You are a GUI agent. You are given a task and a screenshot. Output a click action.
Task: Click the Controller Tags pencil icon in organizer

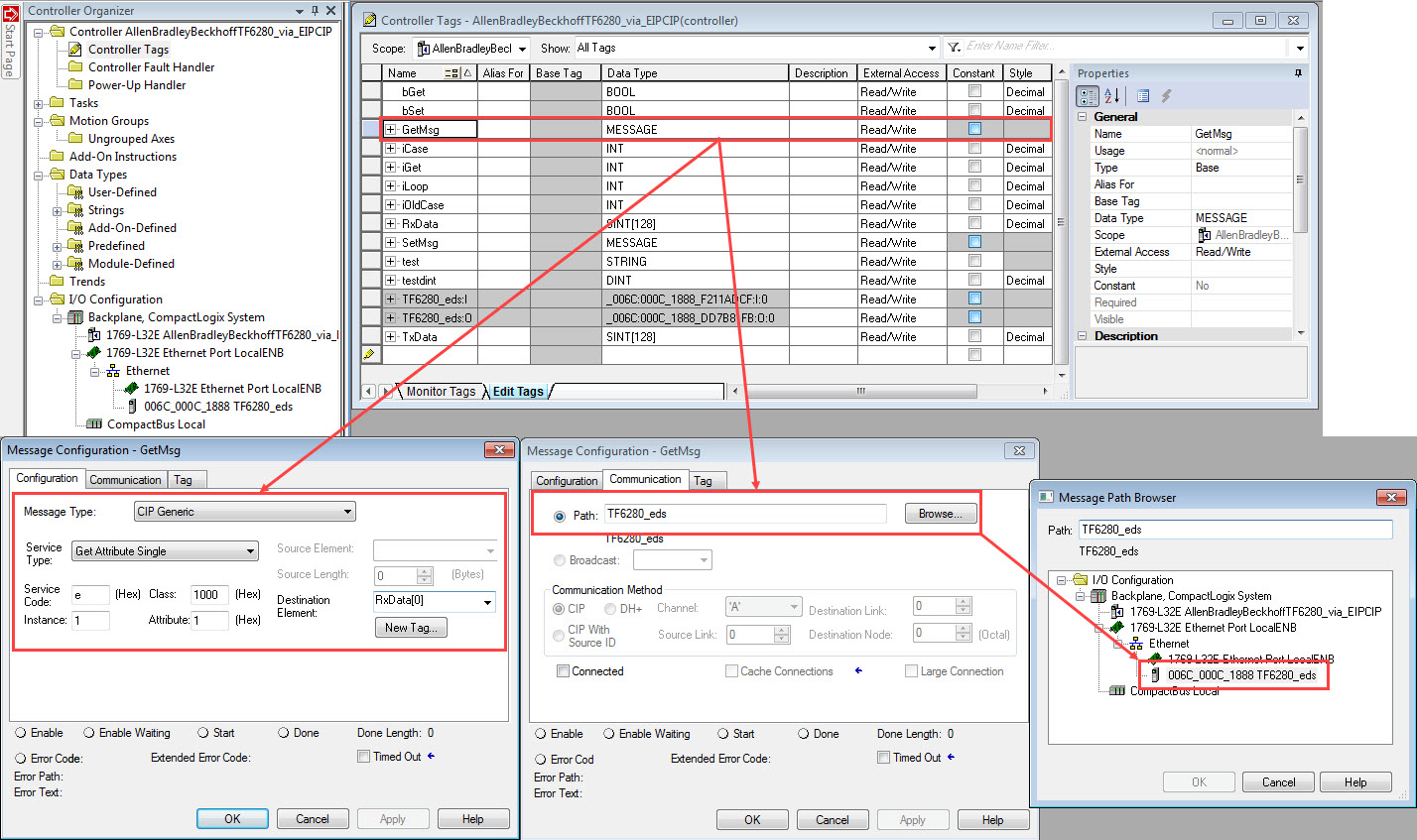pos(75,50)
